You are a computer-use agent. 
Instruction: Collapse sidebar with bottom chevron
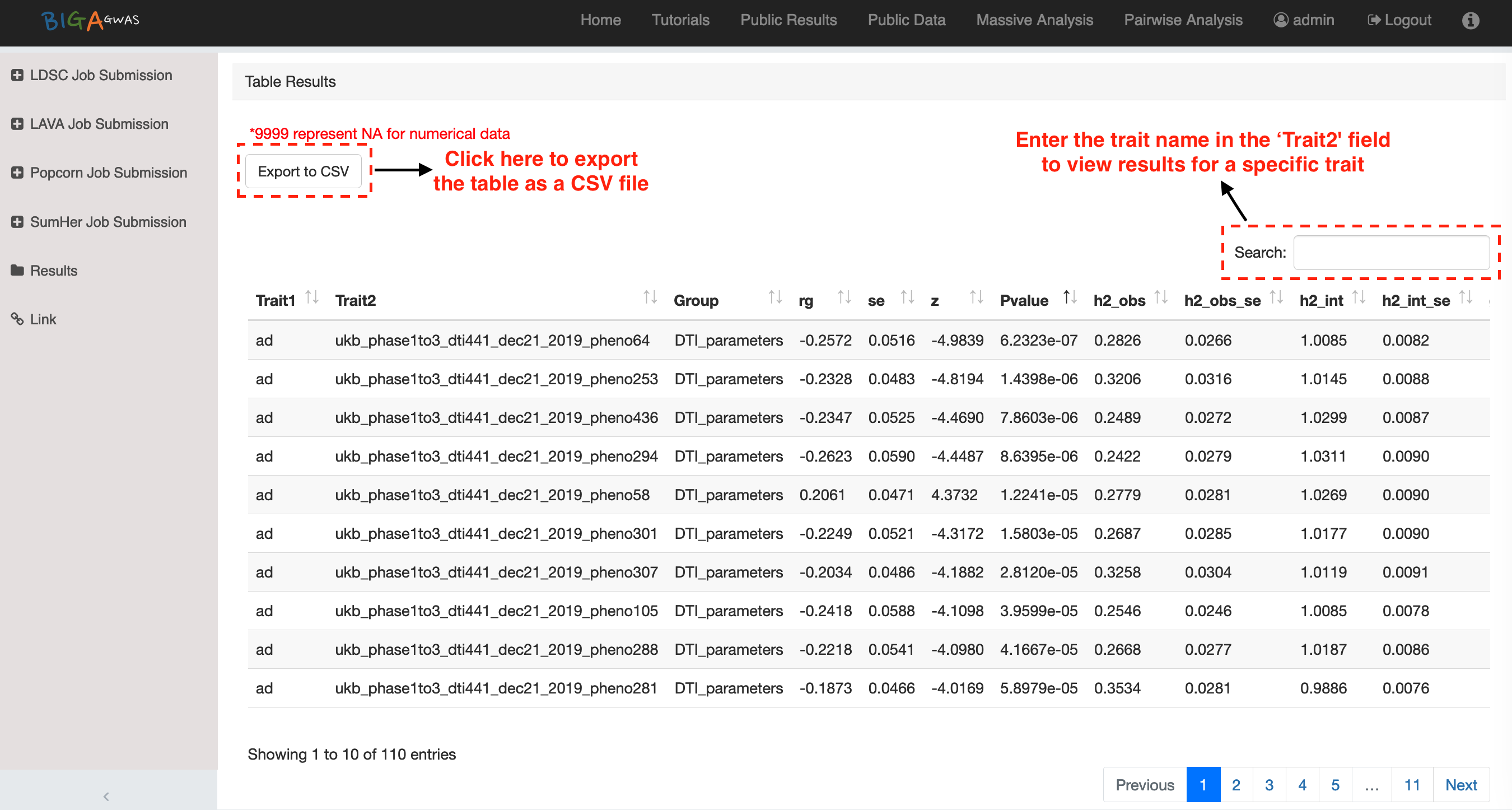point(106,796)
